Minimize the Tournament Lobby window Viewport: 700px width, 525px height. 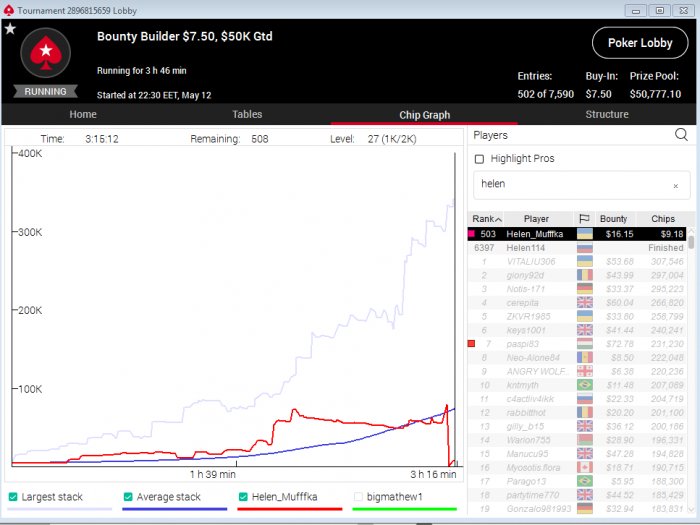(x=637, y=10)
